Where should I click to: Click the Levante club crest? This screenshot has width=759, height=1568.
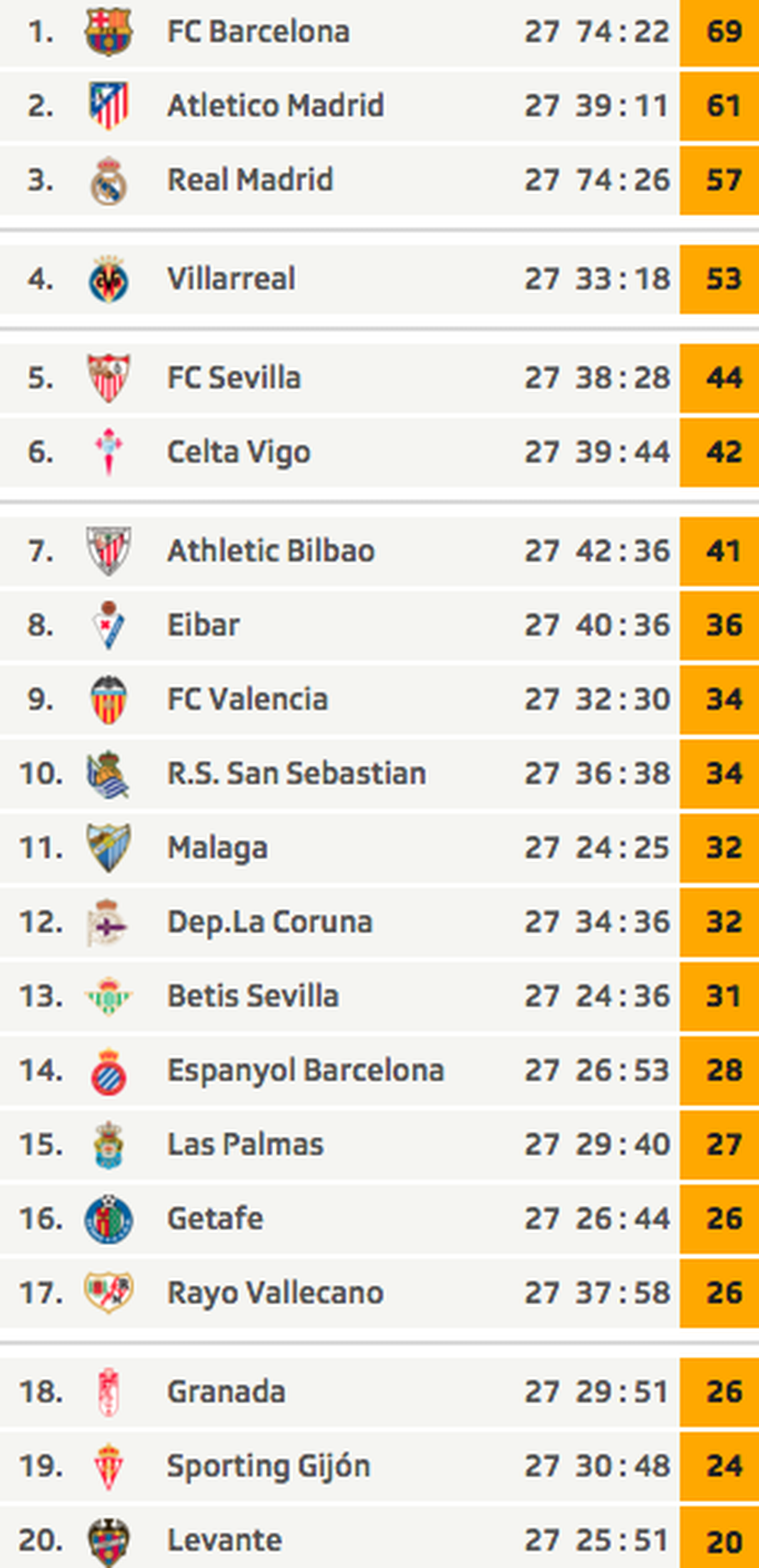click(x=108, y=1540)
